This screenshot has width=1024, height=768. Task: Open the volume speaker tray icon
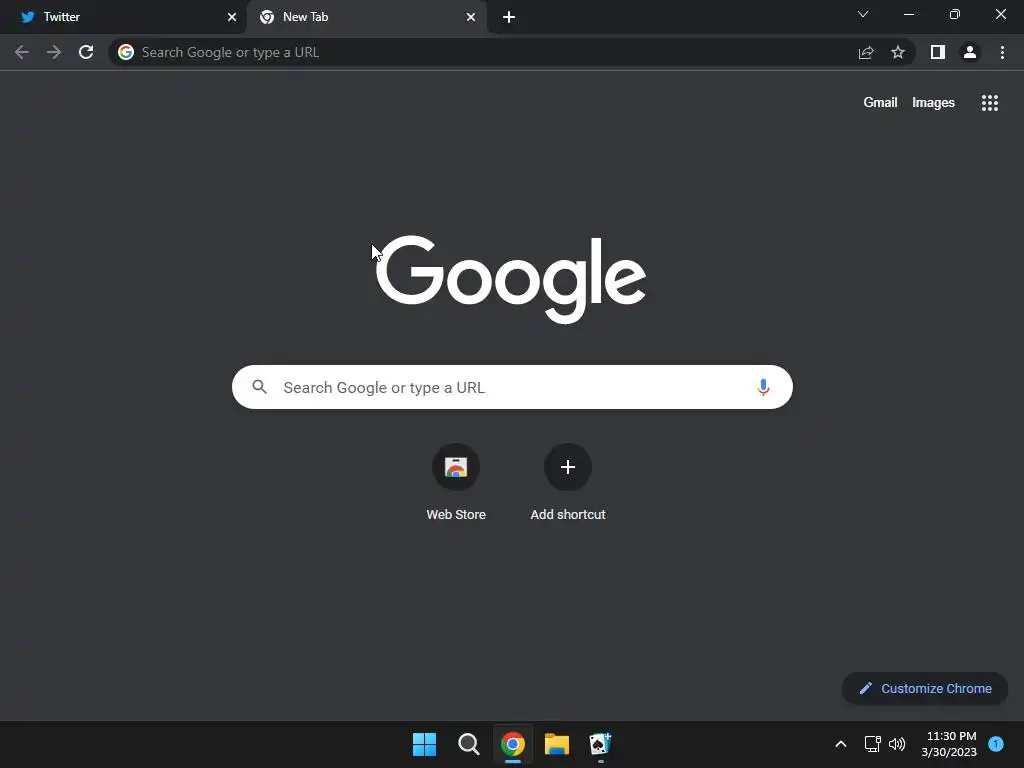(x=897, y=744)
